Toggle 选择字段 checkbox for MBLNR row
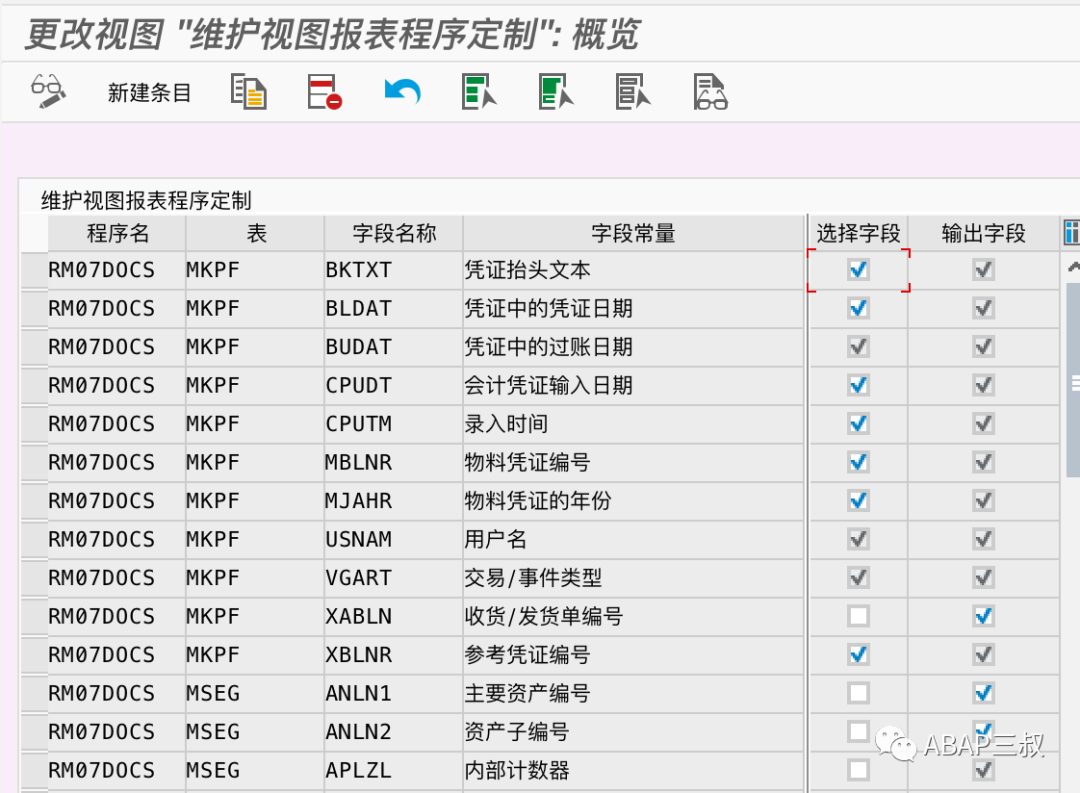This screenshot has height=793, width=1080. pos(858,462)
